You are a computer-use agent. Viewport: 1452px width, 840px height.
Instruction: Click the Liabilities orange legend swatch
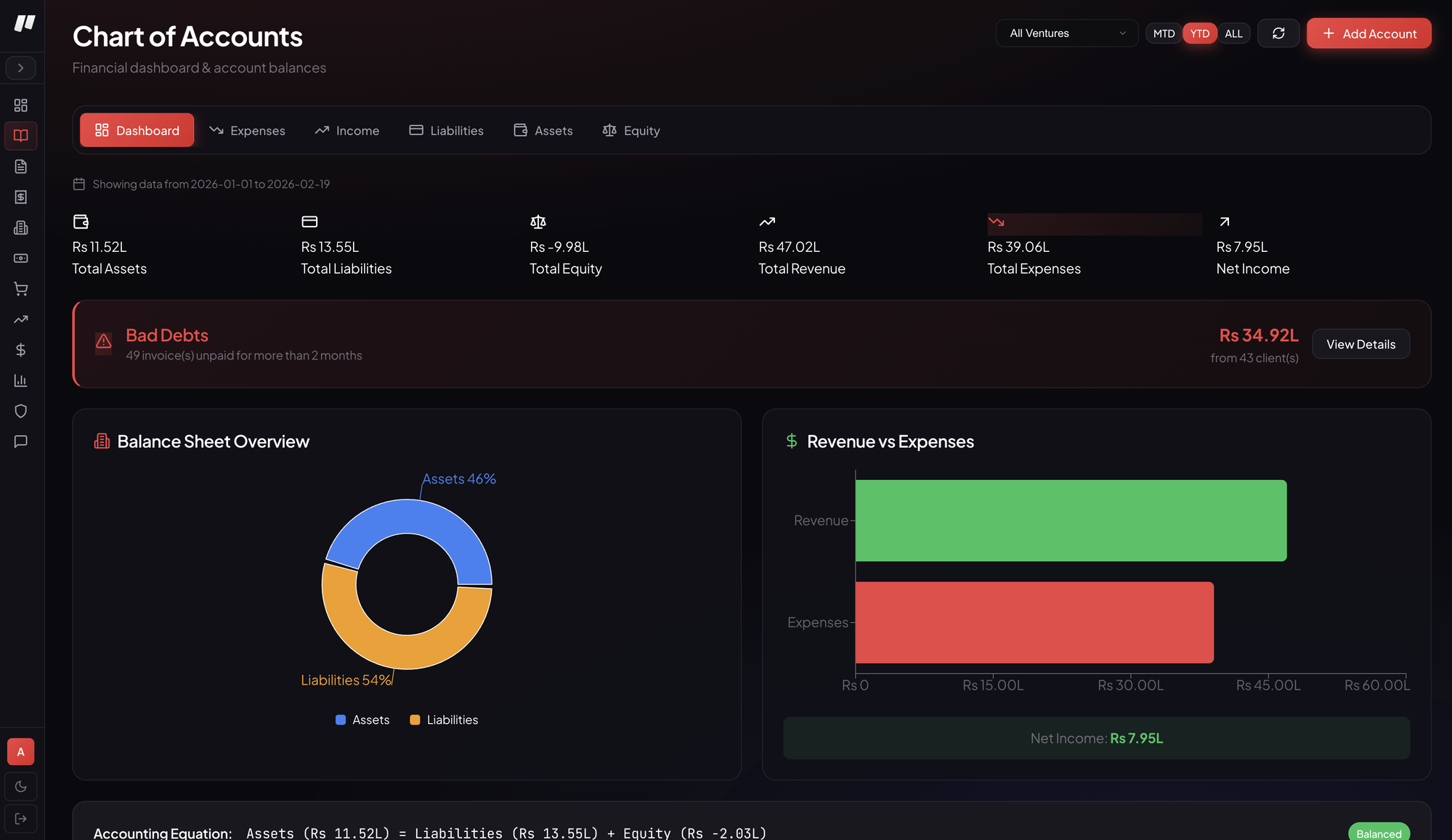tap(415, 720)
